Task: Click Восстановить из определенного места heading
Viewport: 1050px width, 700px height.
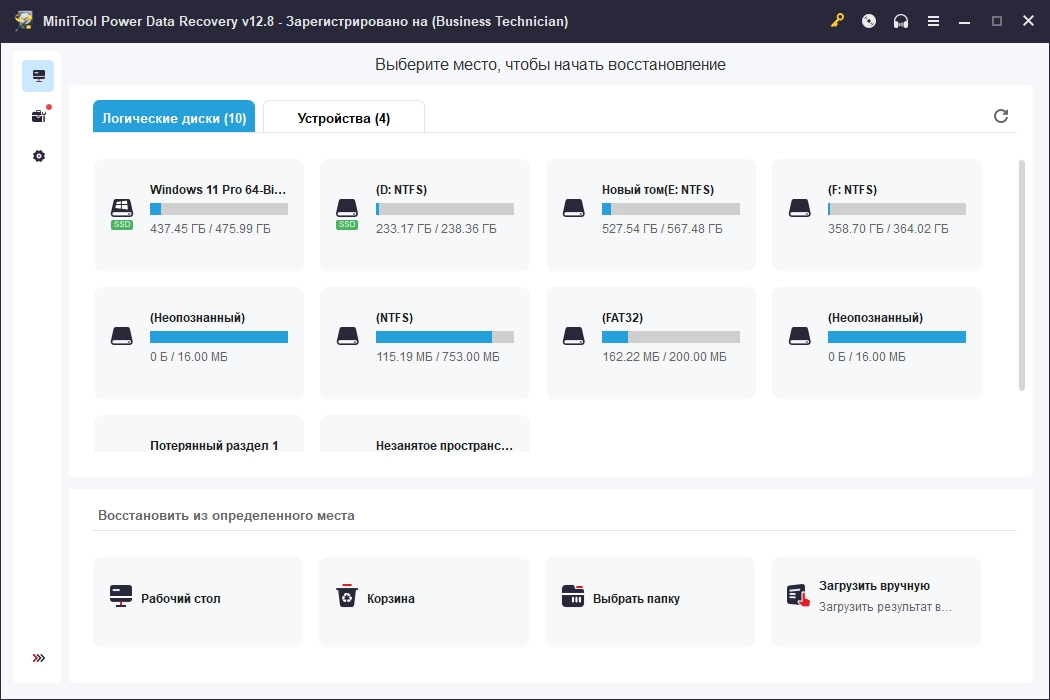Action: pos(226,515)
